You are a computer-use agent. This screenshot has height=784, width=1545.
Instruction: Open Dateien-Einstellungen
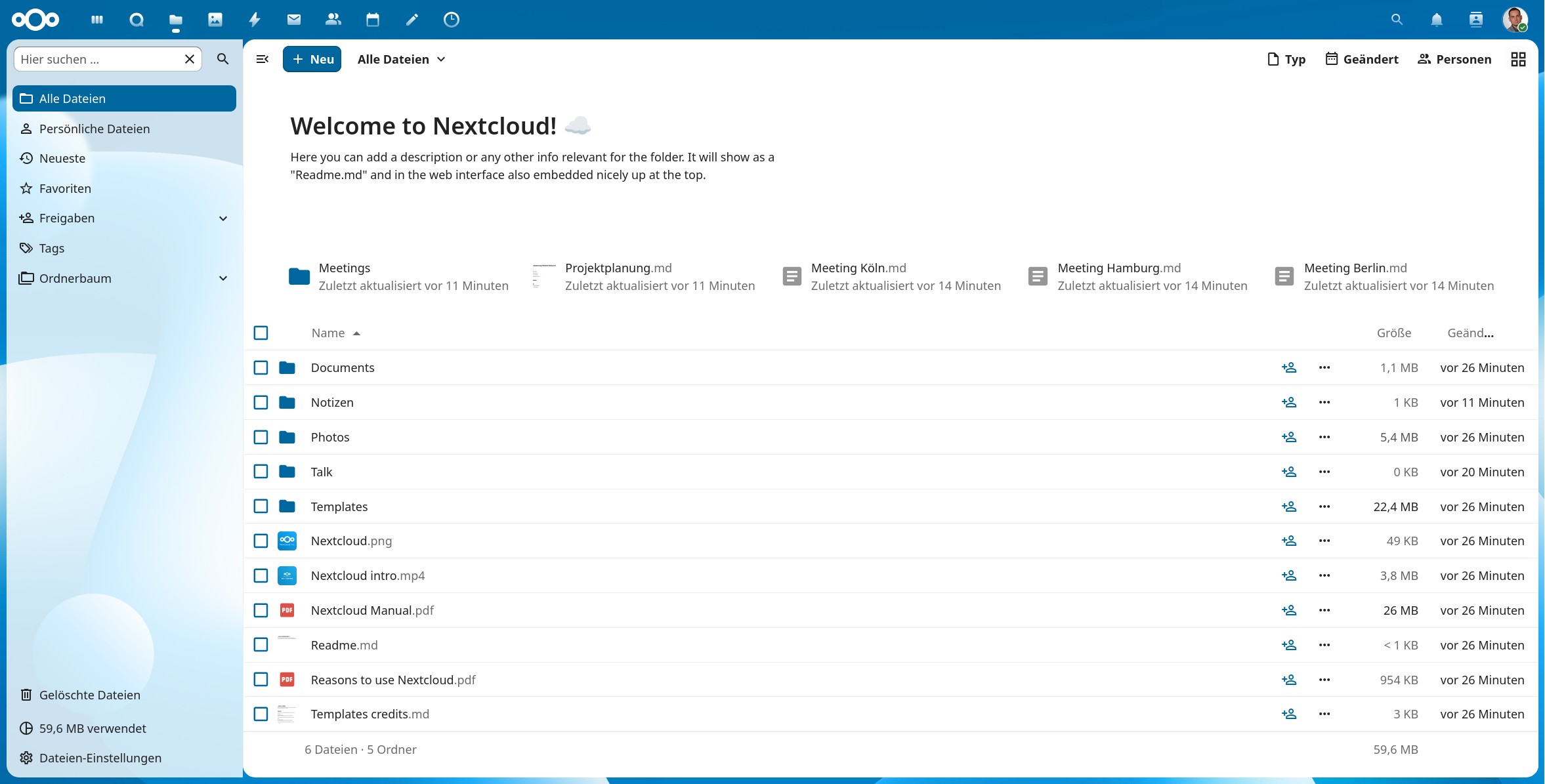click(x=124, y=758)
